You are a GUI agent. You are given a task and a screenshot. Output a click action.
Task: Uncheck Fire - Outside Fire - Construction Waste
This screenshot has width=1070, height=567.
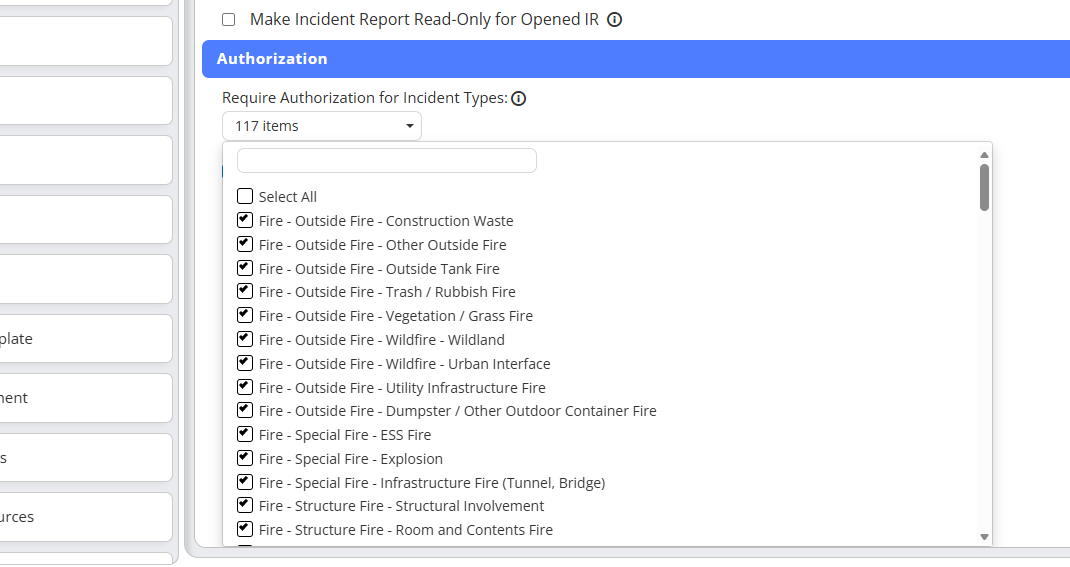click(245, 221)
